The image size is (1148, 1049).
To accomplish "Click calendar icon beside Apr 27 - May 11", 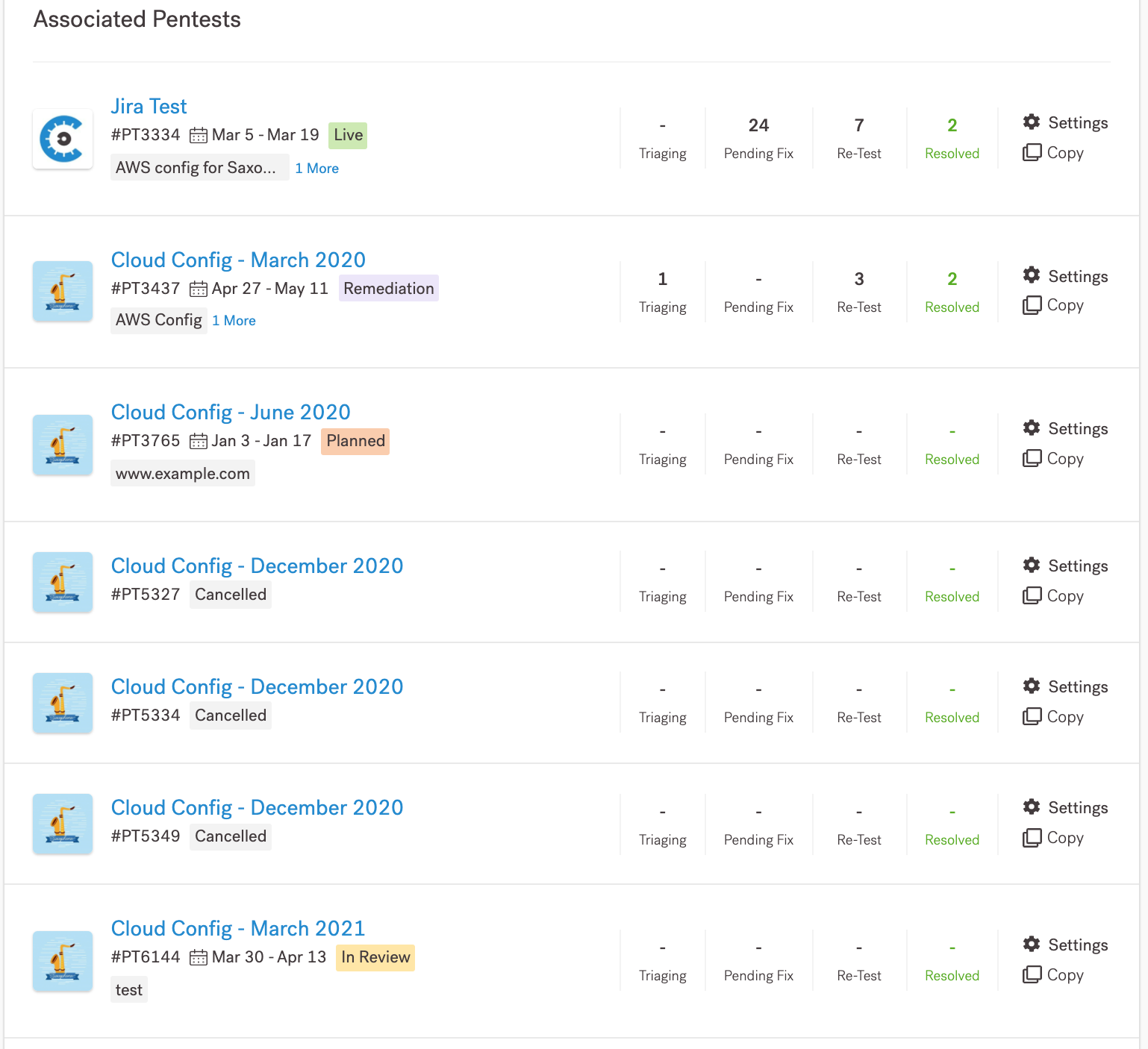I will 198,289.
